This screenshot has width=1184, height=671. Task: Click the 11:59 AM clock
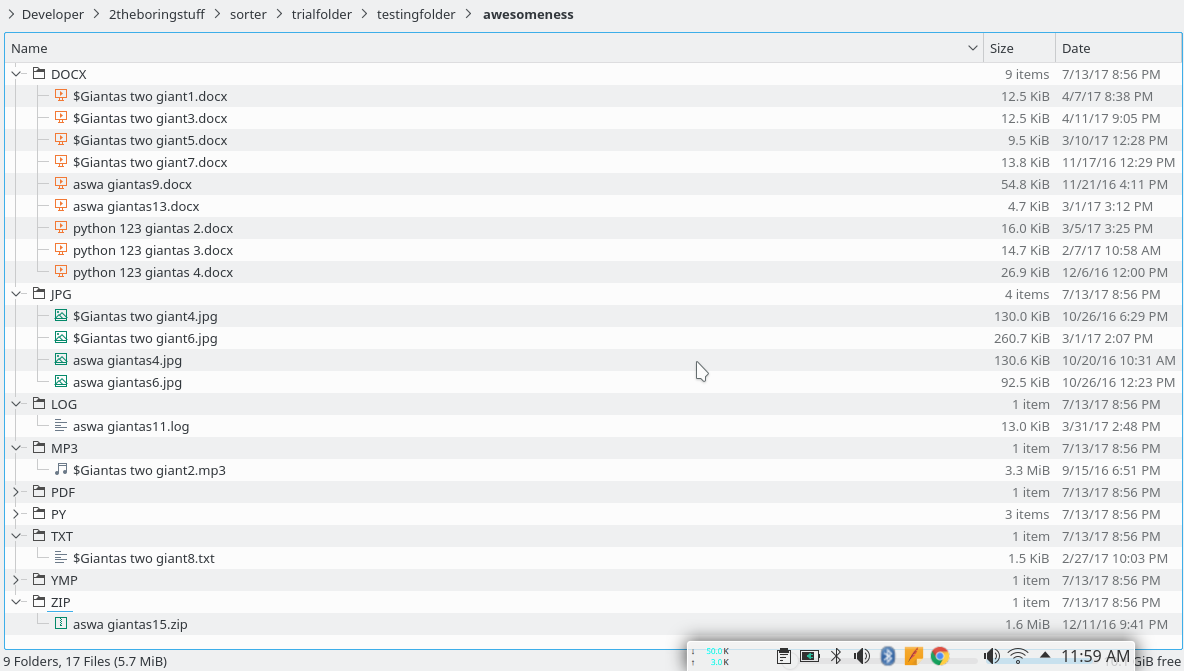[x=1095, y=656]
